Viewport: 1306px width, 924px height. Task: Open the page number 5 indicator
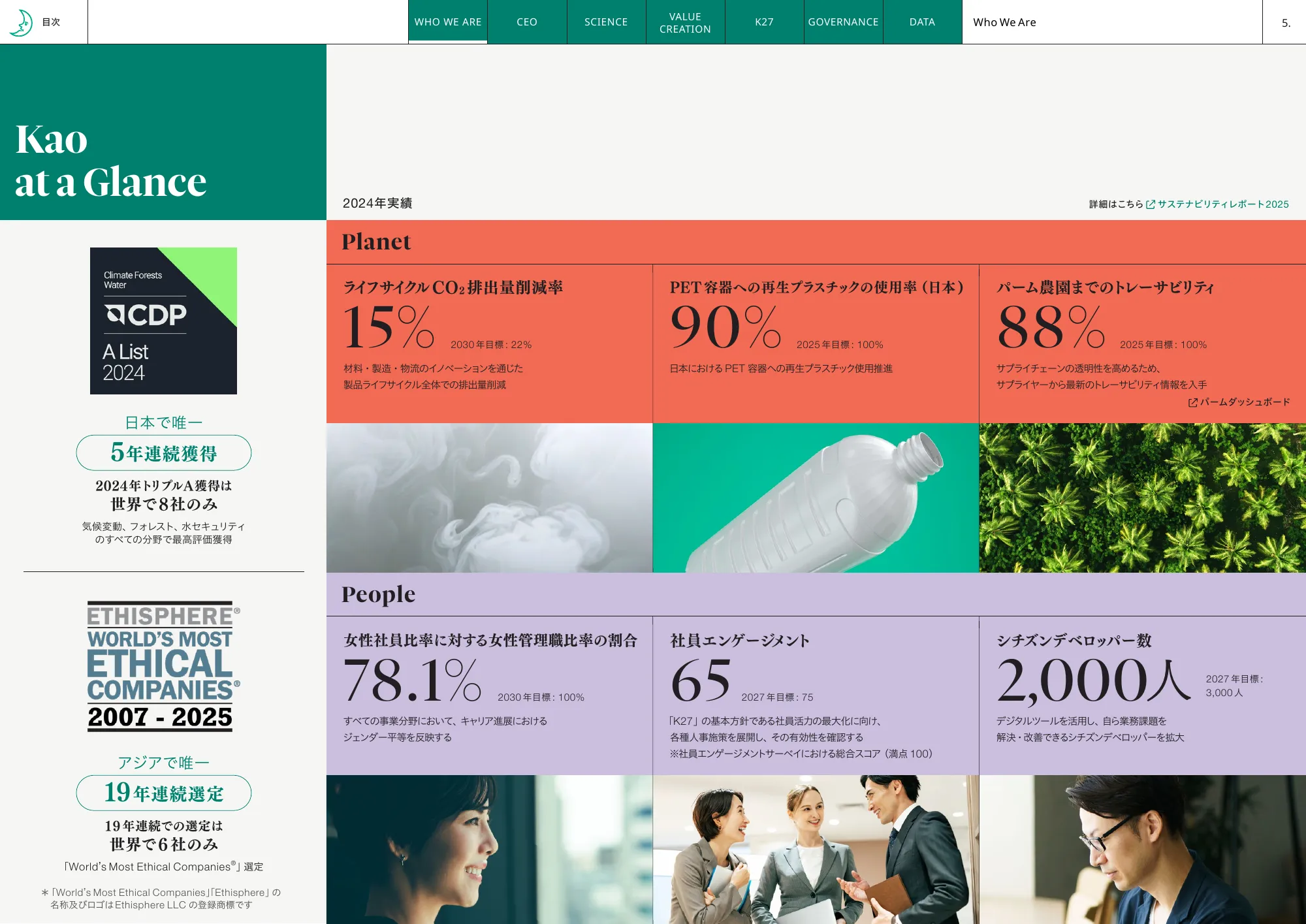(1285, 22)
